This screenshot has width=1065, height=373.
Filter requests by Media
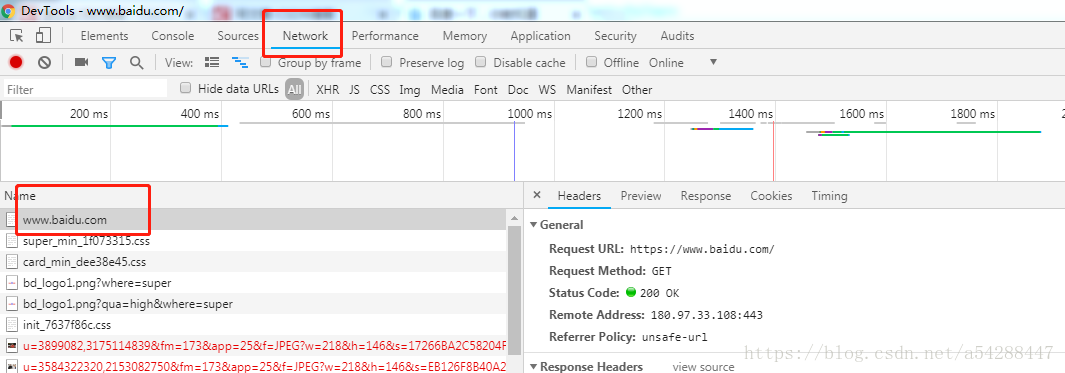447,89
